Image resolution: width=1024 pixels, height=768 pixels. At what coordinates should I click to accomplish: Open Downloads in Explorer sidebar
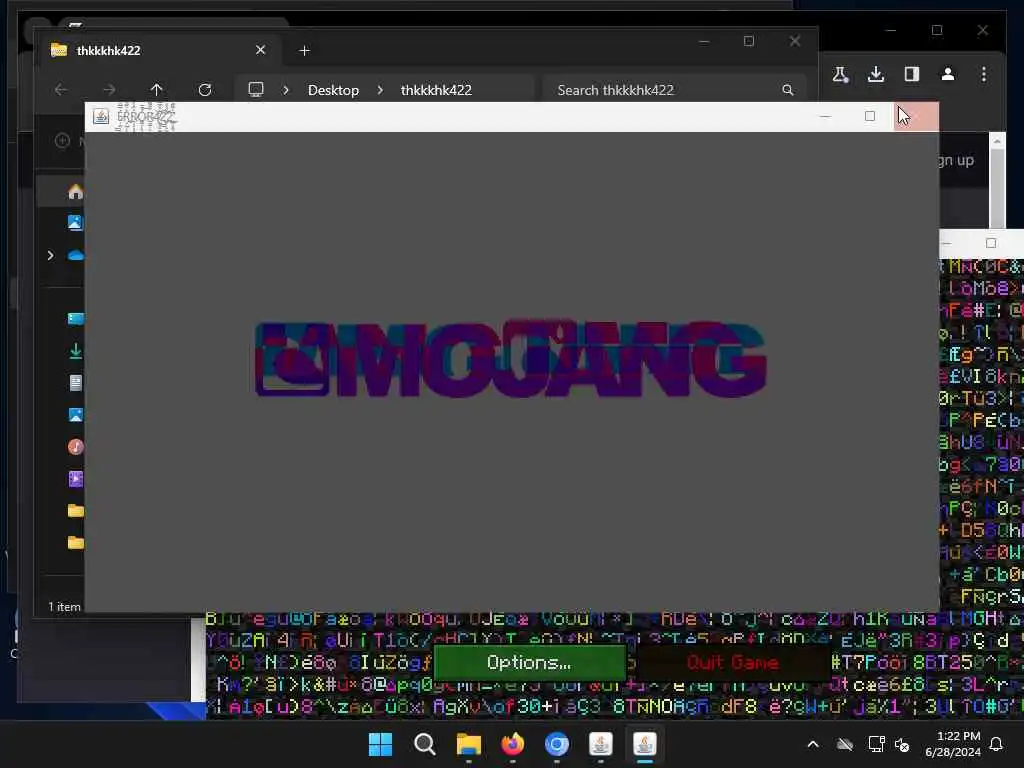point(76,351)
